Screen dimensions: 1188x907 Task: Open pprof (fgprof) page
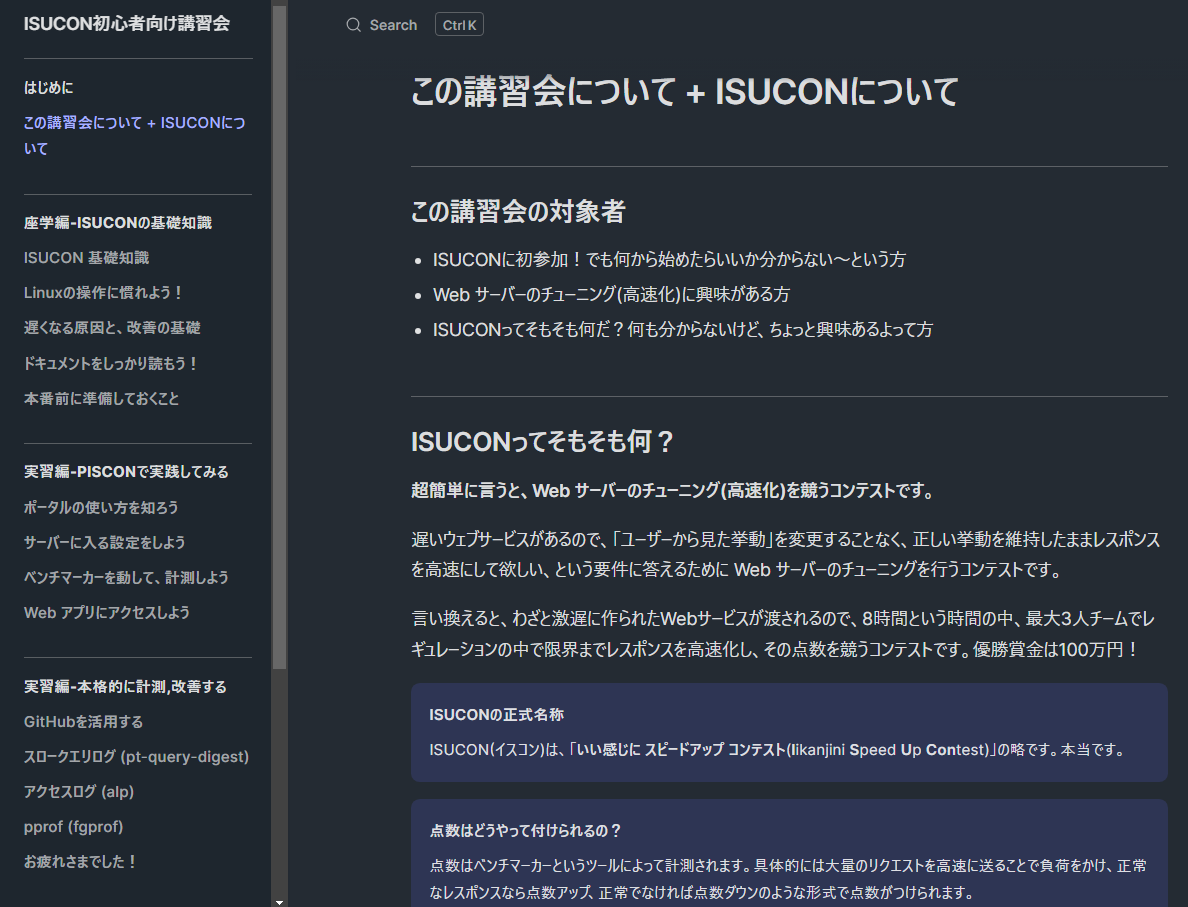(x=73, y=826)
